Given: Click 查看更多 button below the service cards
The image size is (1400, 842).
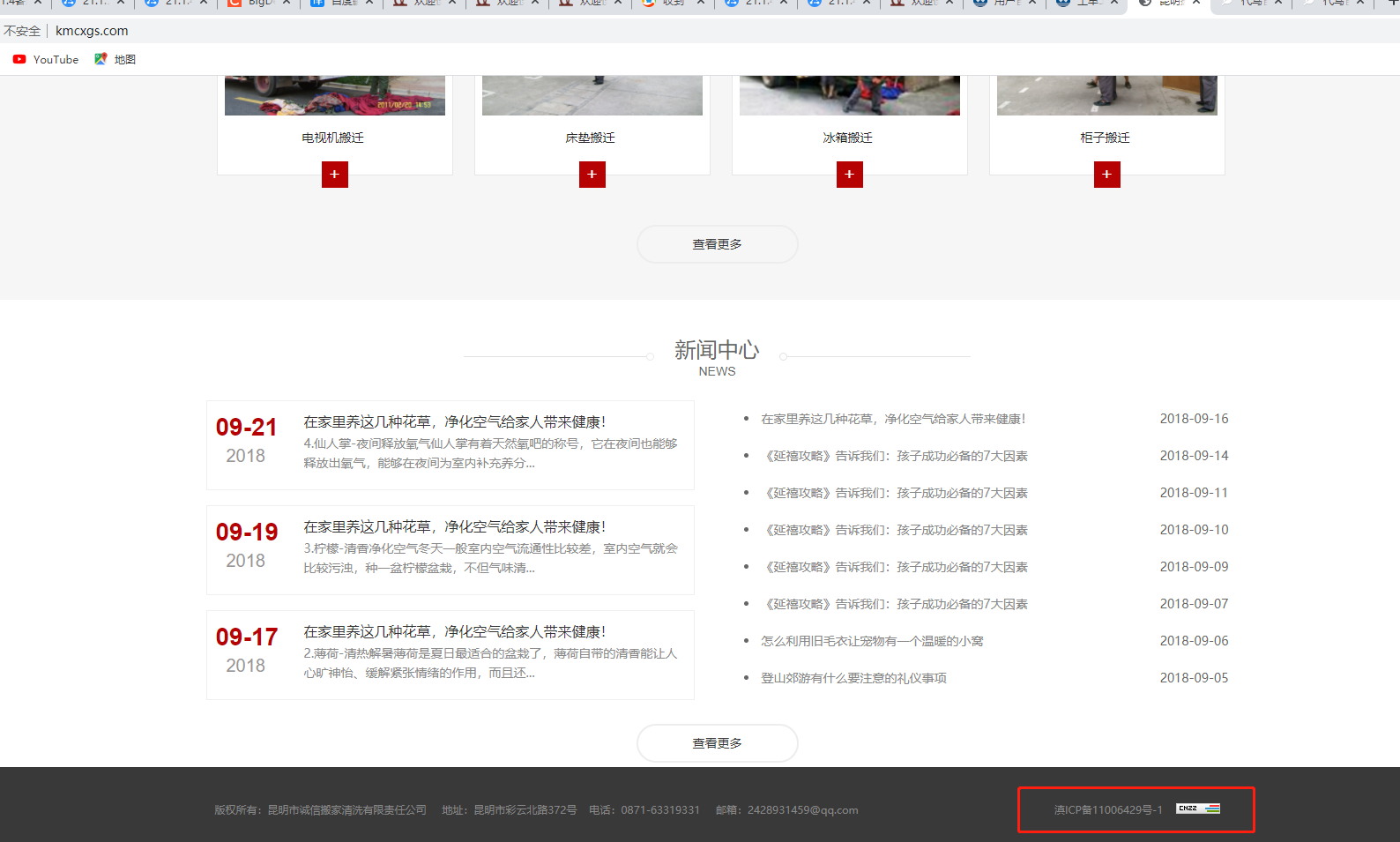Looking at the screenshot, I should [717, 244].
